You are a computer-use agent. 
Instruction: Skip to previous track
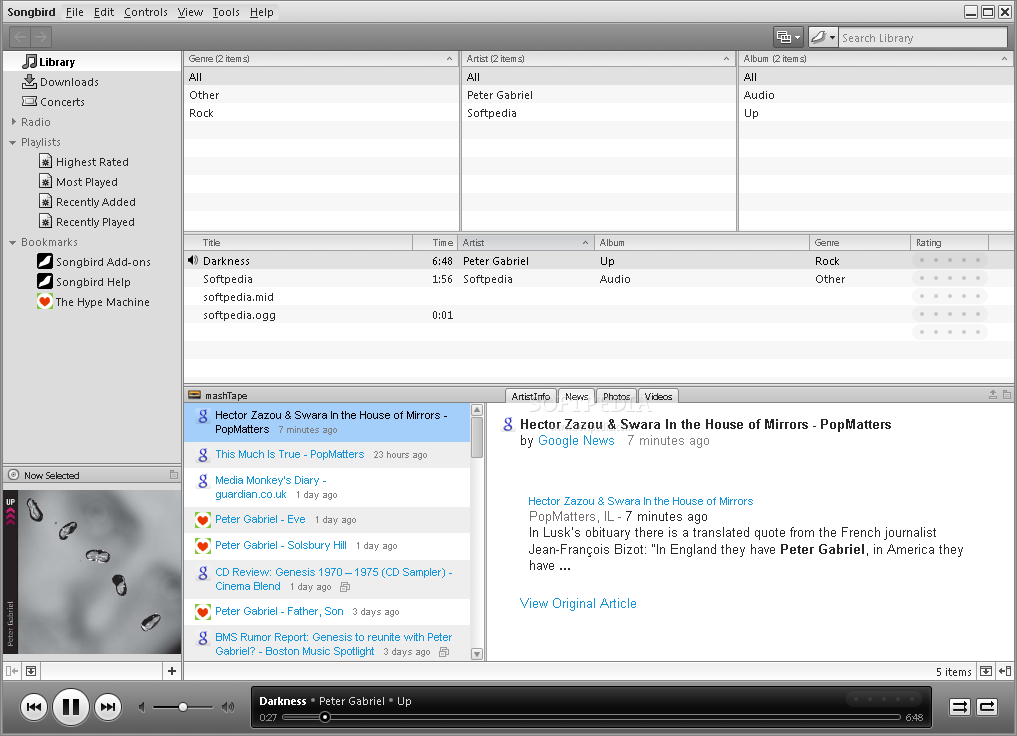click(x=34, y=707)
